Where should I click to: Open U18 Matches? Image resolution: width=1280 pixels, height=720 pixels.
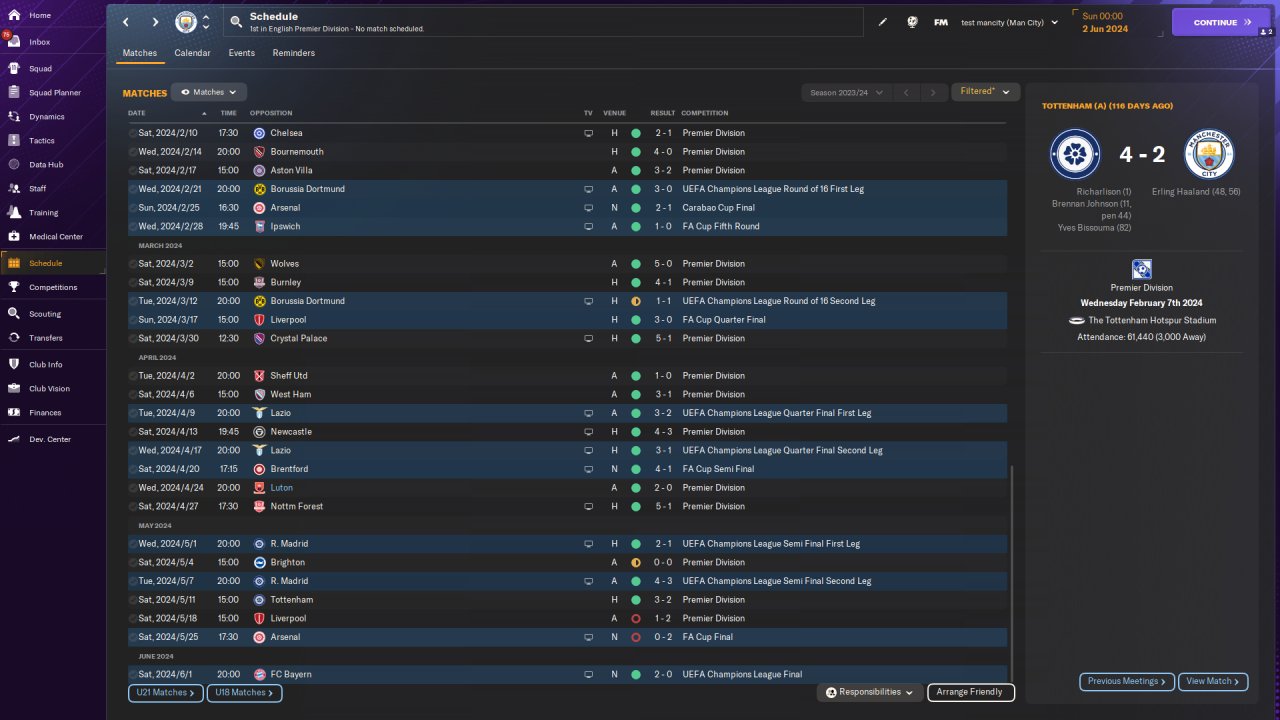click(x=244, y=692)
